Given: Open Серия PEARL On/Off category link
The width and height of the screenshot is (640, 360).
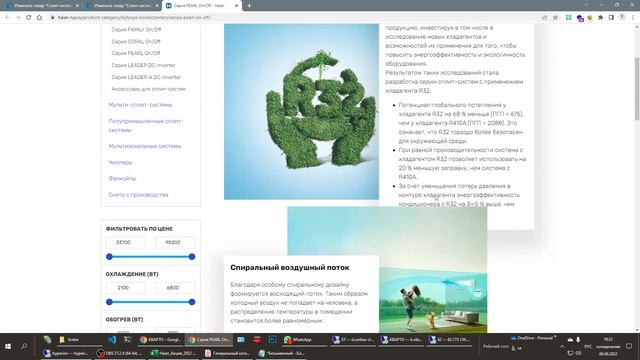Looking at the screenshot, I should pos(136,53).
